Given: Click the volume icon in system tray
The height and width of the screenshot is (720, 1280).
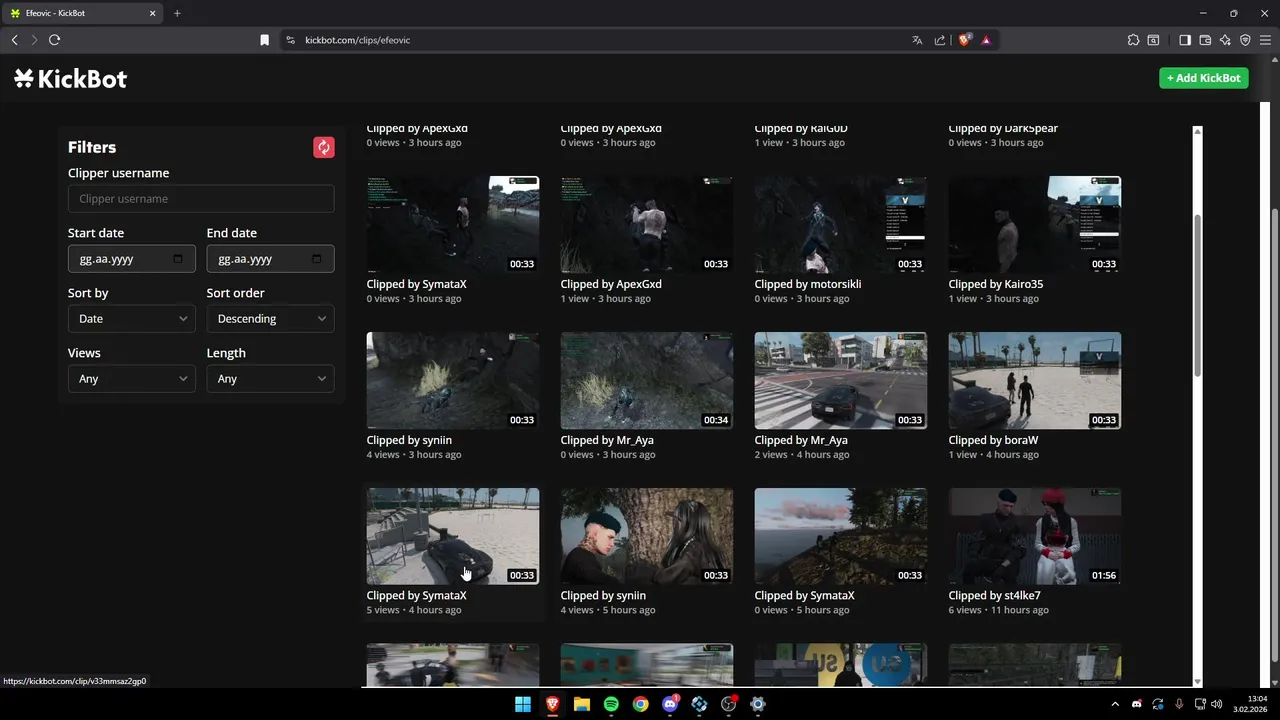Looking at the screenshot, I should [x=1217, y=704].
